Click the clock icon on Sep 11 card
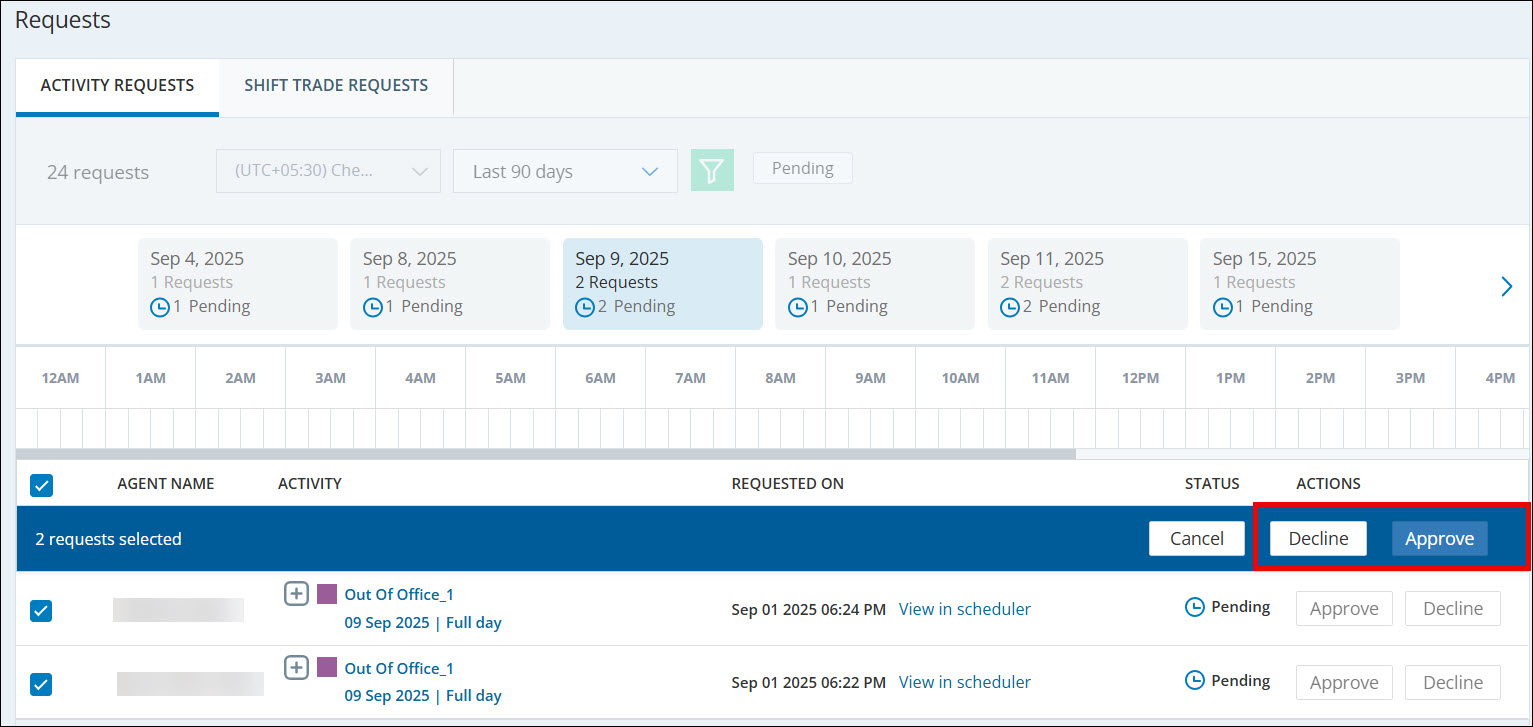 (x=1010, y=307)
